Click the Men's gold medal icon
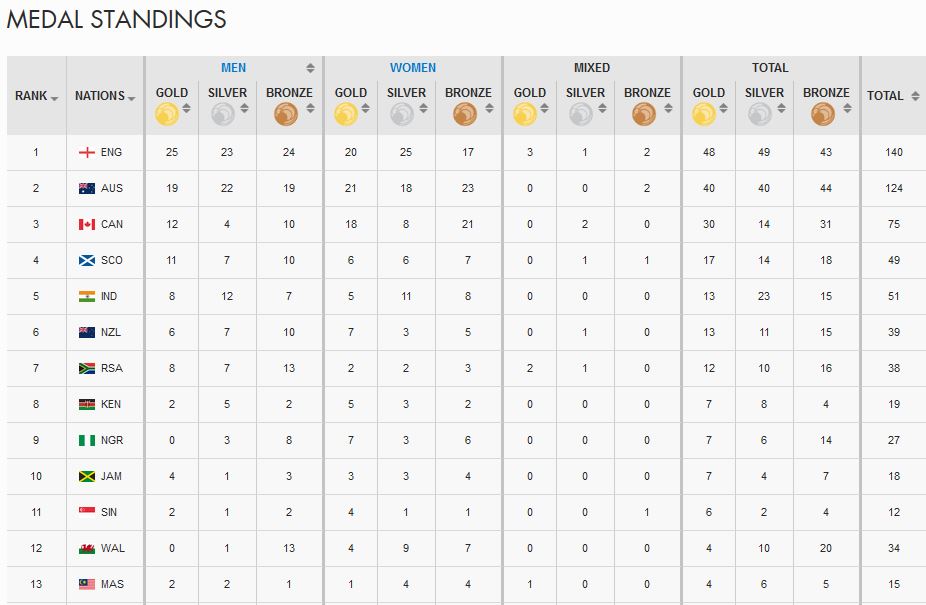The width and height of the screenshot is (926, 605). pos(167,114)
